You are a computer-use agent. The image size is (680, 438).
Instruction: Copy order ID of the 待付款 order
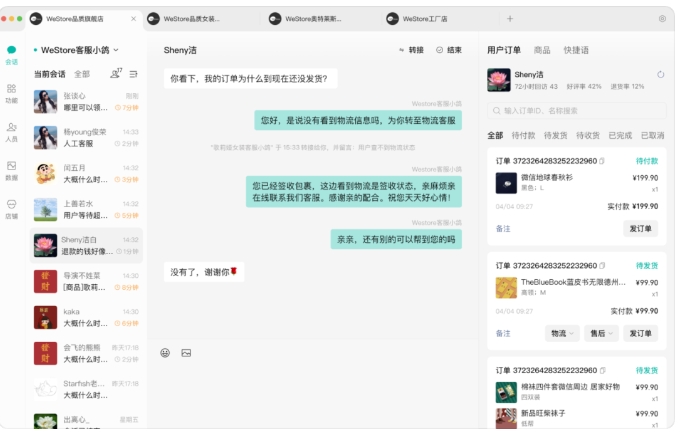tap(602, 161)
